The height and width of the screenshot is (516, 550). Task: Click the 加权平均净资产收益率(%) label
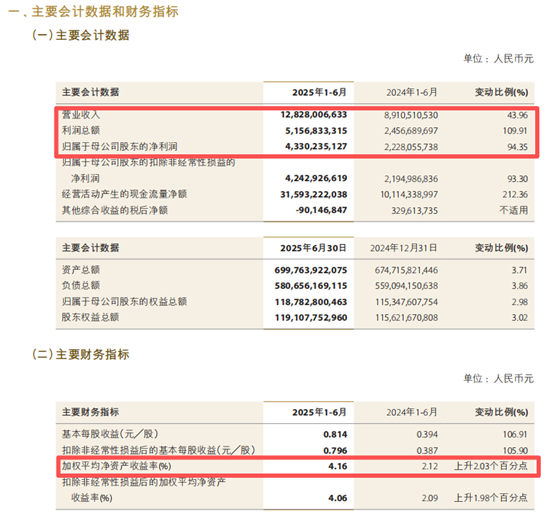click(117, 466)
